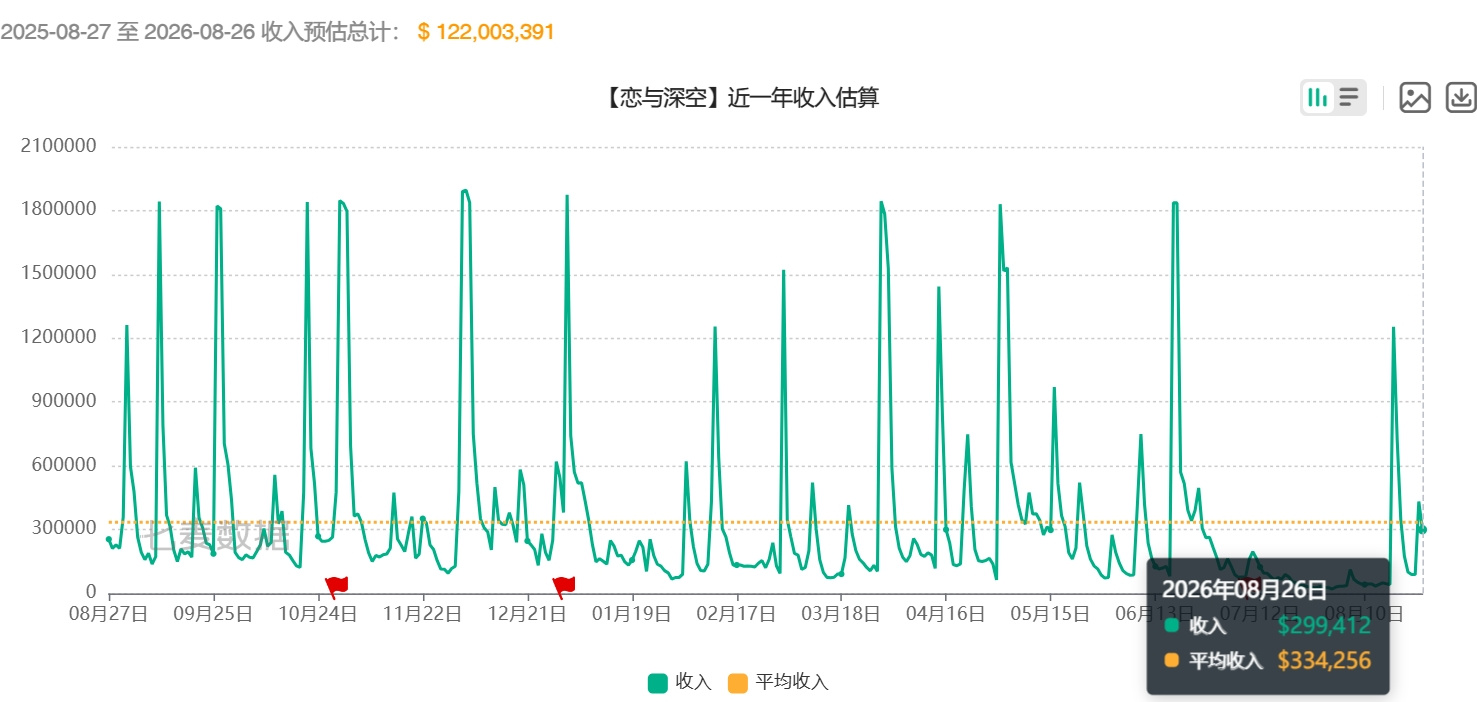Click y-axis label 600000
This screenshot has height=702, width=1477.
pyautogui.click(x=63, y=465)
